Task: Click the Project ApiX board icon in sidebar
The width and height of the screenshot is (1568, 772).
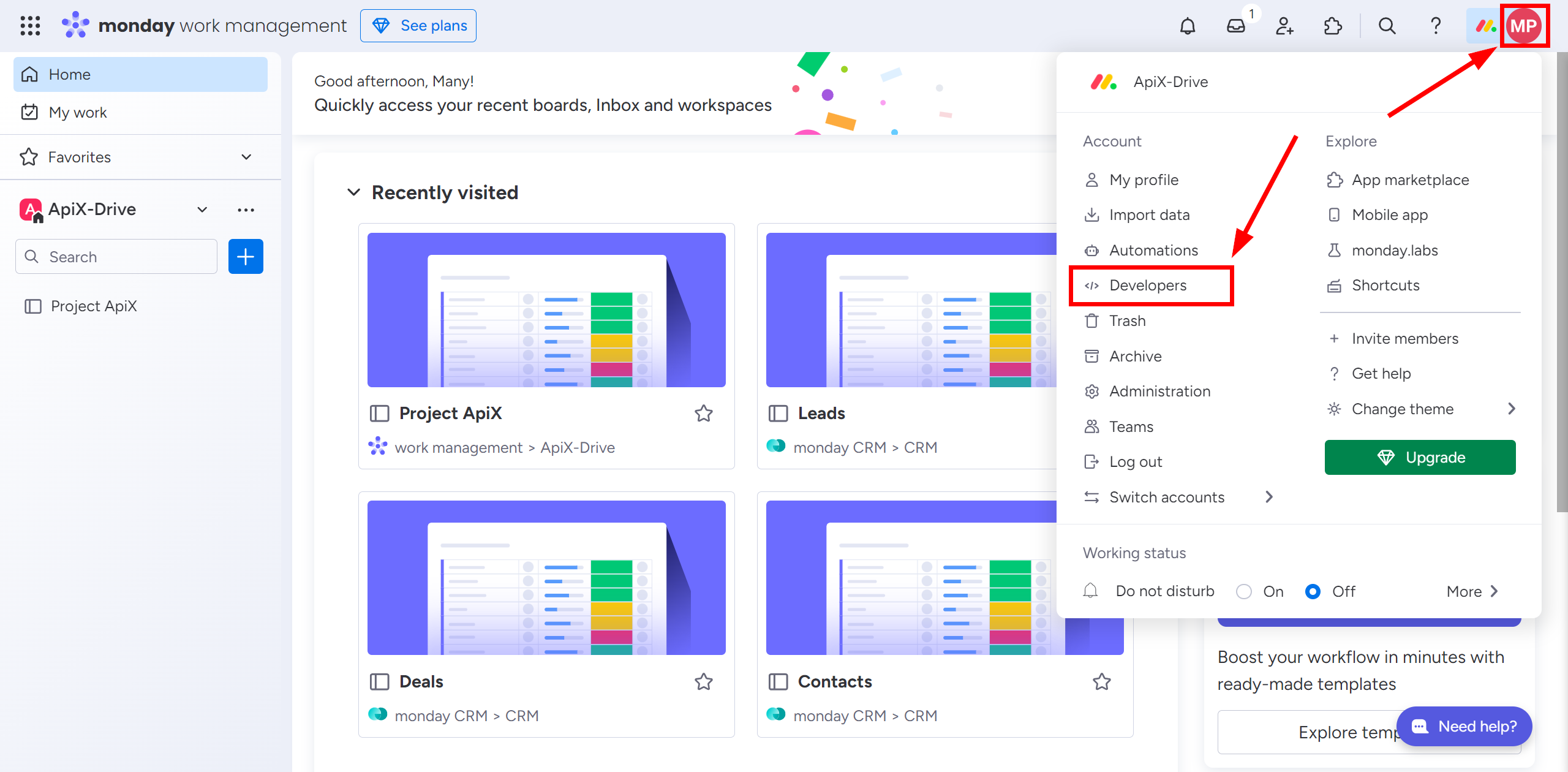Action: [32, 306]
